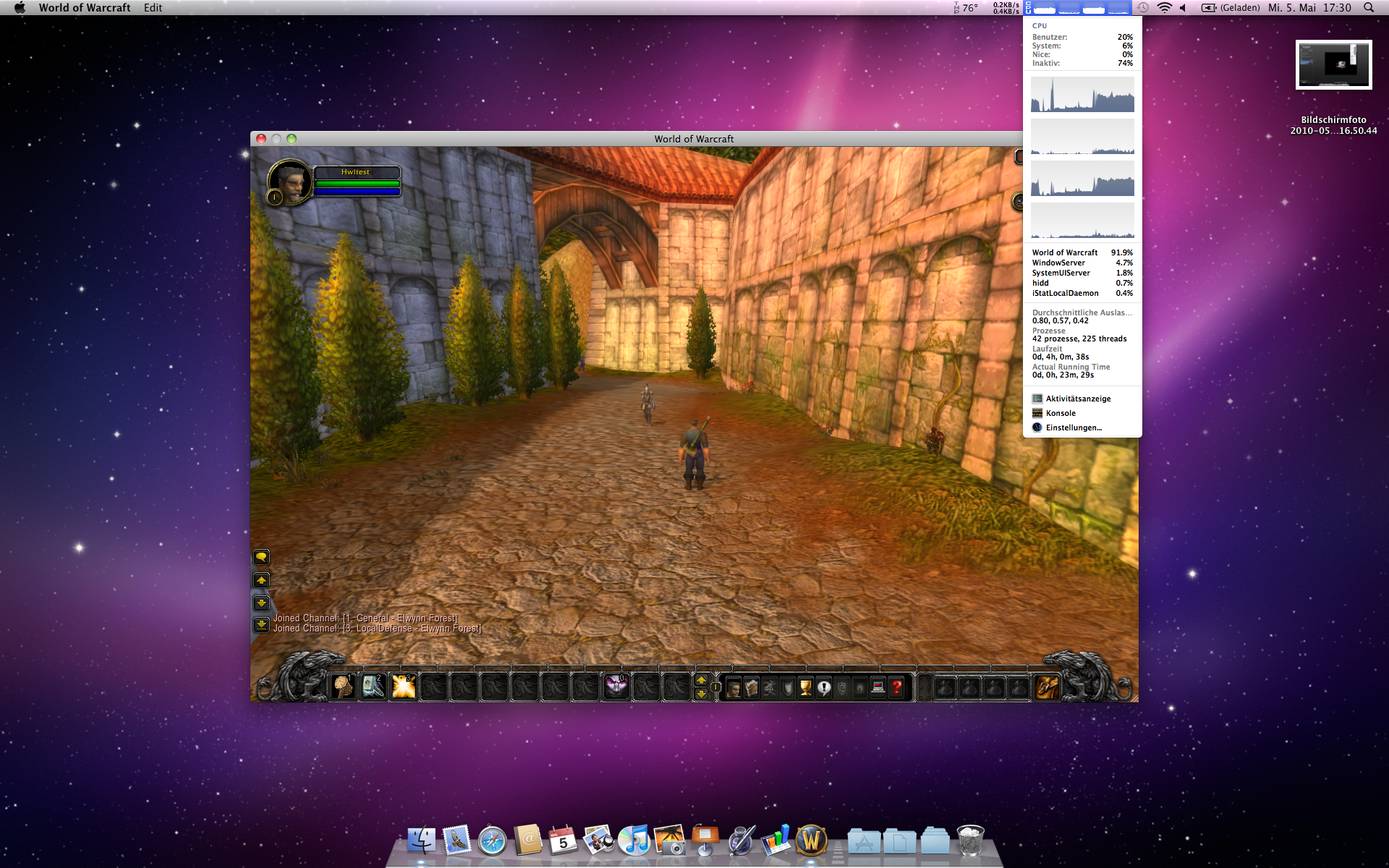
Task: Open Preview from the Dock
Action: (598, 841)
